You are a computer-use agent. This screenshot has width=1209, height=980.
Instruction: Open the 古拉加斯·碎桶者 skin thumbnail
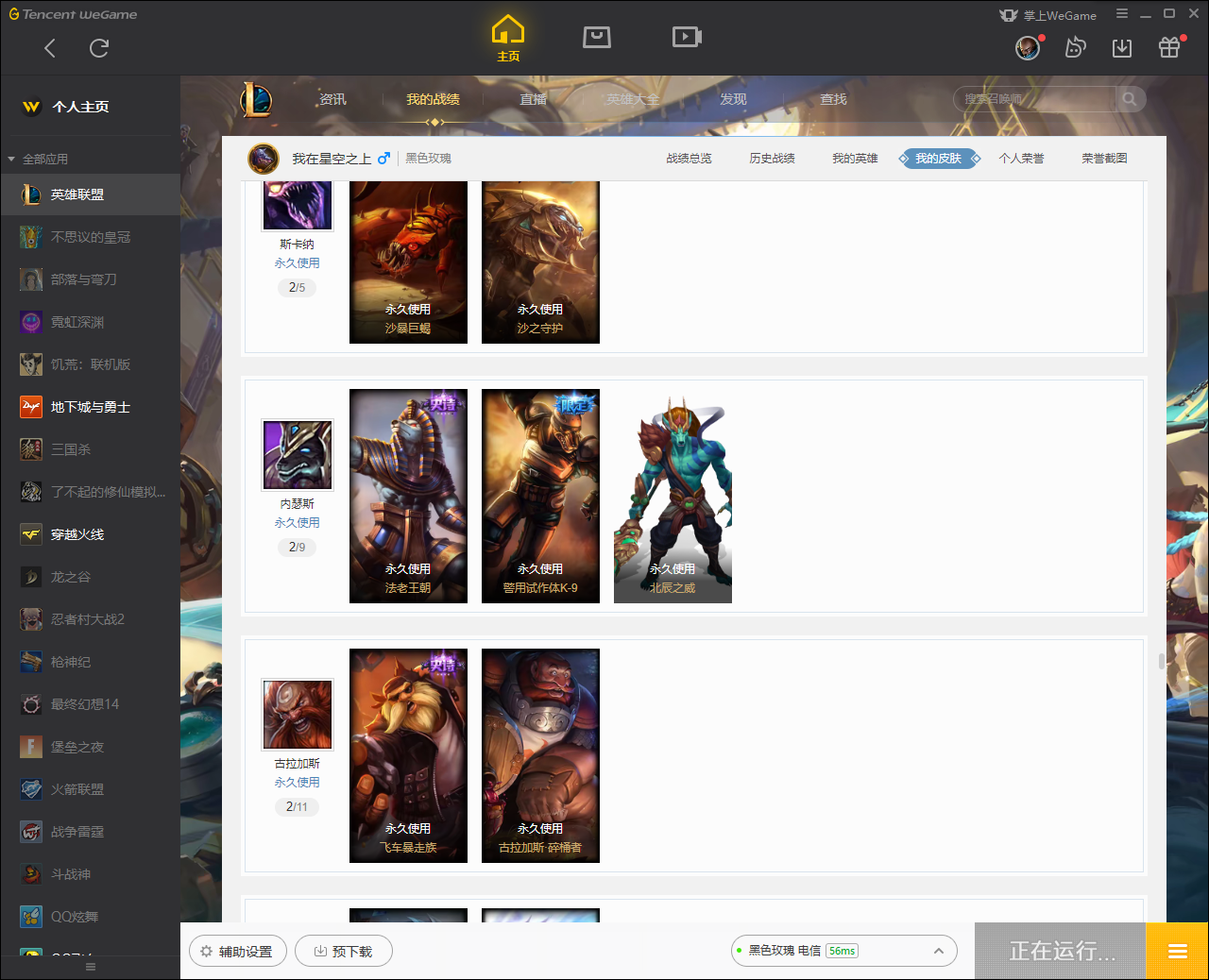(x=540, y=755)
